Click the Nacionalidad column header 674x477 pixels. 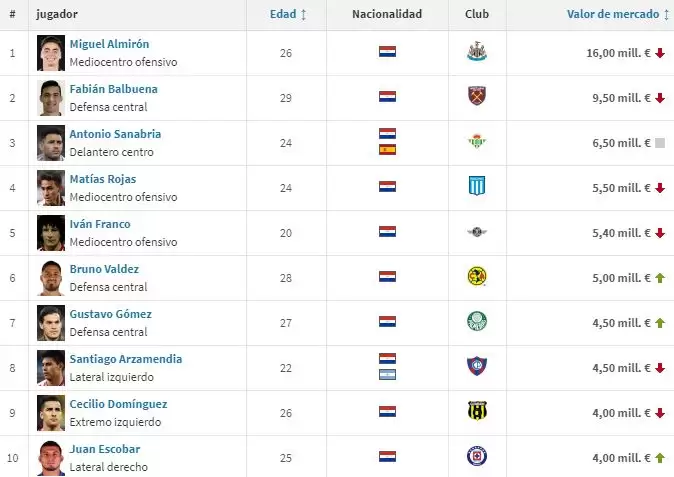387,15
